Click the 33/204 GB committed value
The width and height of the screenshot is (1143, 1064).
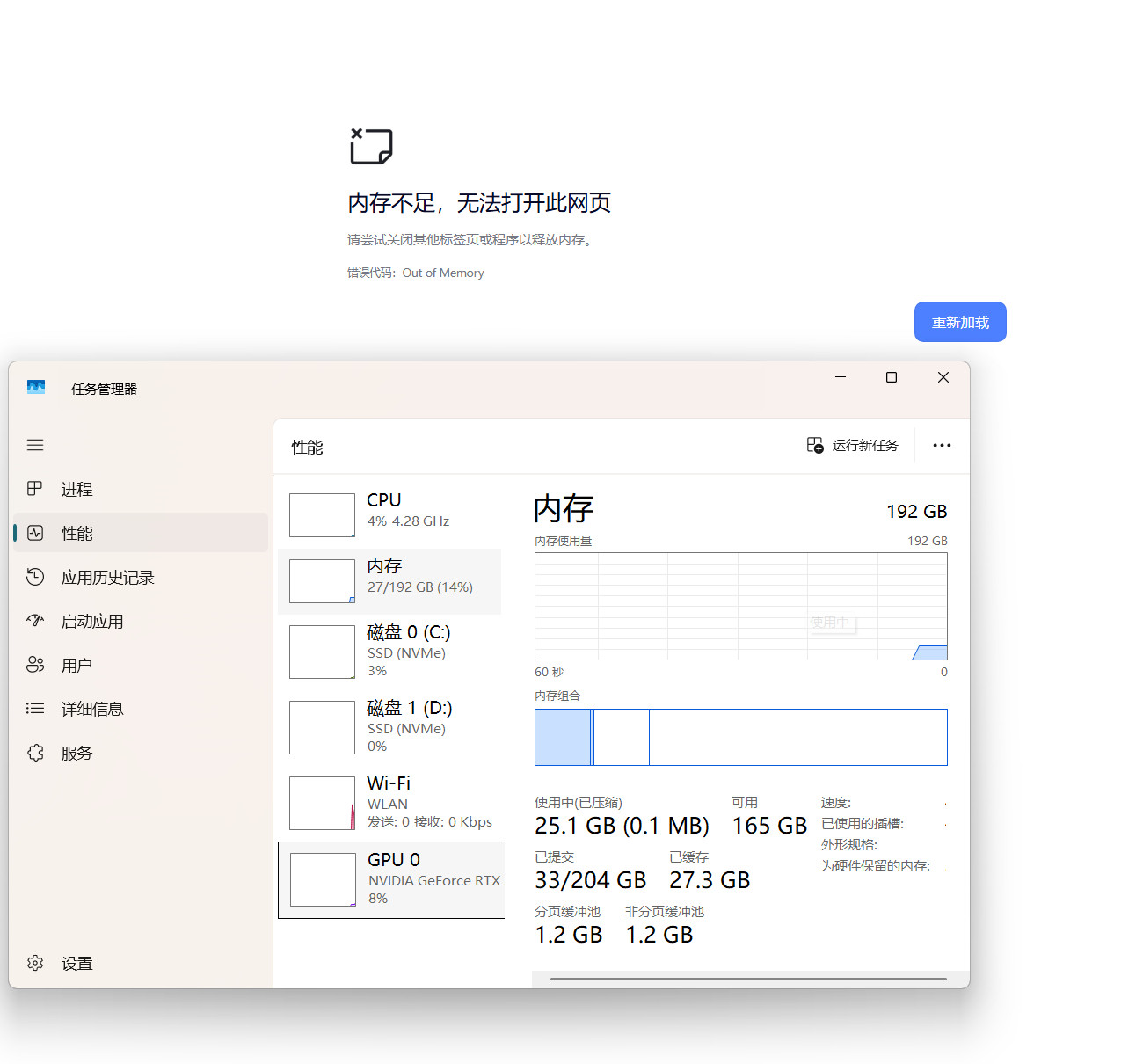tap(591, 880)
